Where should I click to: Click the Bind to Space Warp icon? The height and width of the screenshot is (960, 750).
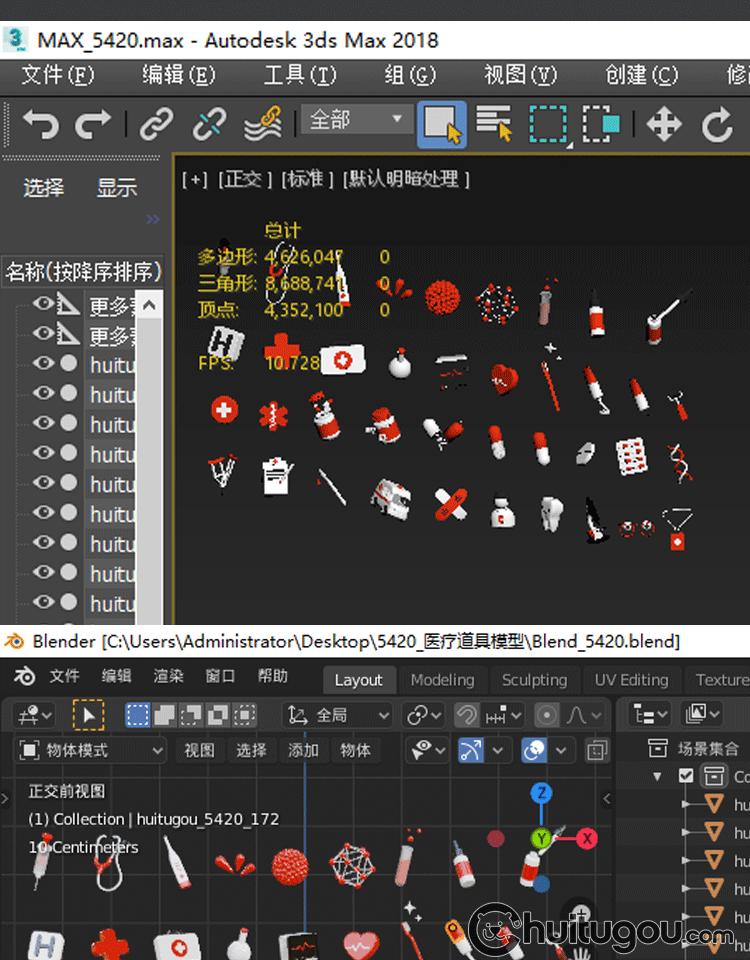[262, 124]
